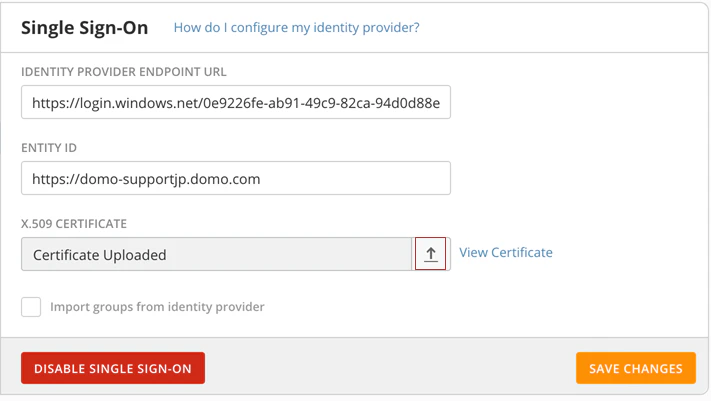Select the red-outlined upload button beside certificate
Viewport: 711px width, 401px height.
[430, 254]
